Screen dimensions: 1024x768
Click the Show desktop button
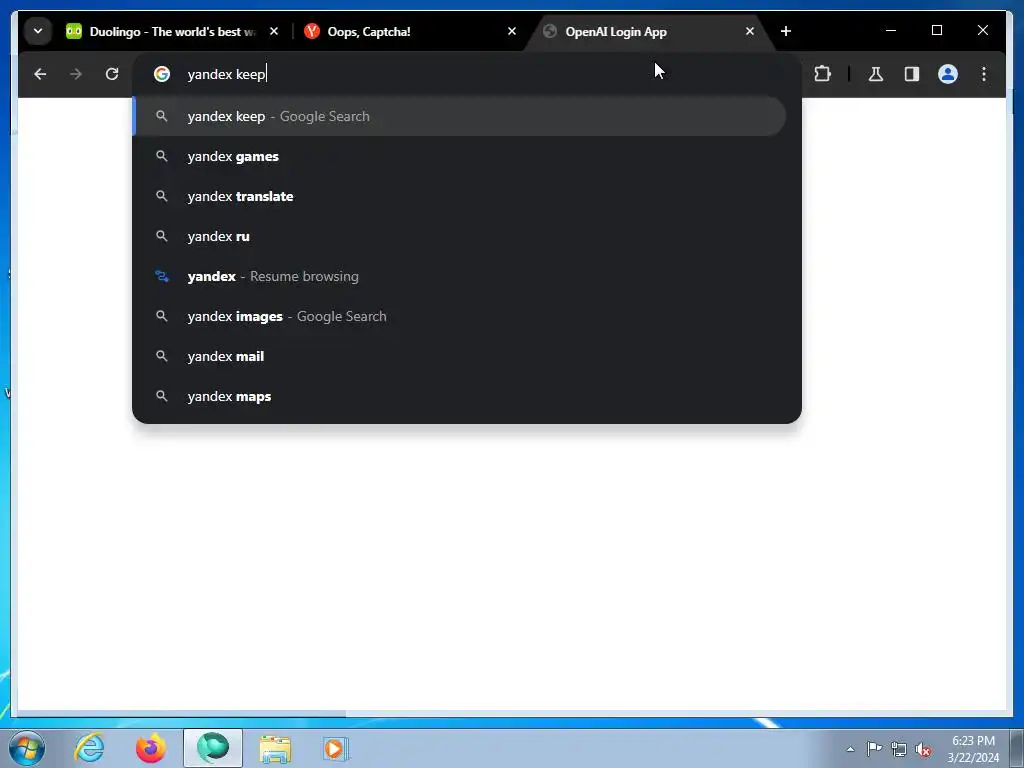click(1016, 748)
